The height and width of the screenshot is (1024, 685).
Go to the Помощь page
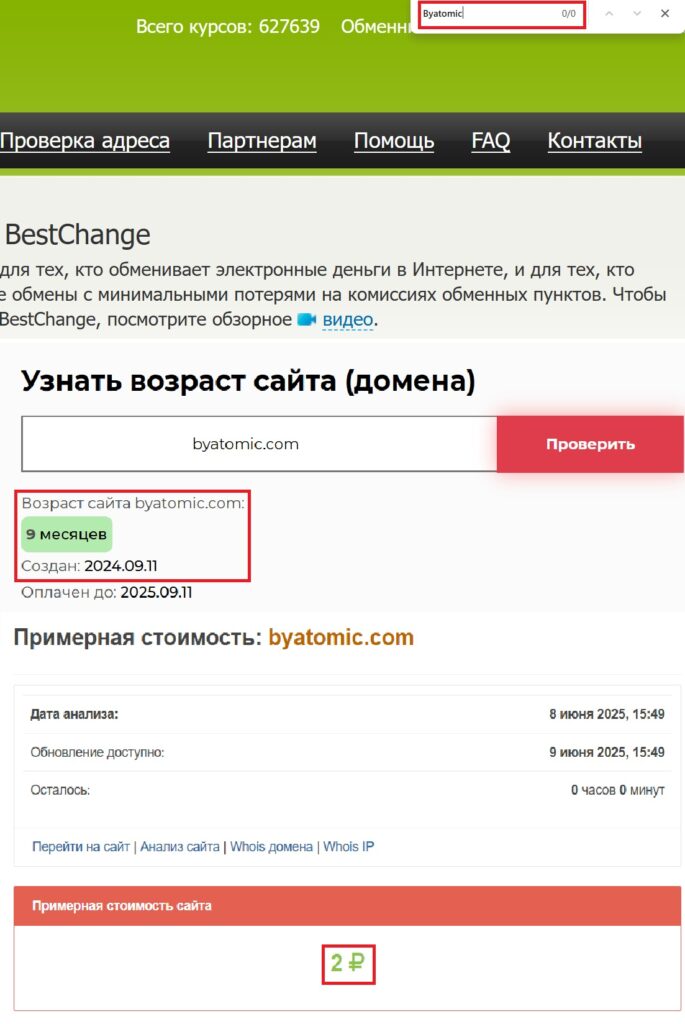pyautogui.click(x=394, y=141)
